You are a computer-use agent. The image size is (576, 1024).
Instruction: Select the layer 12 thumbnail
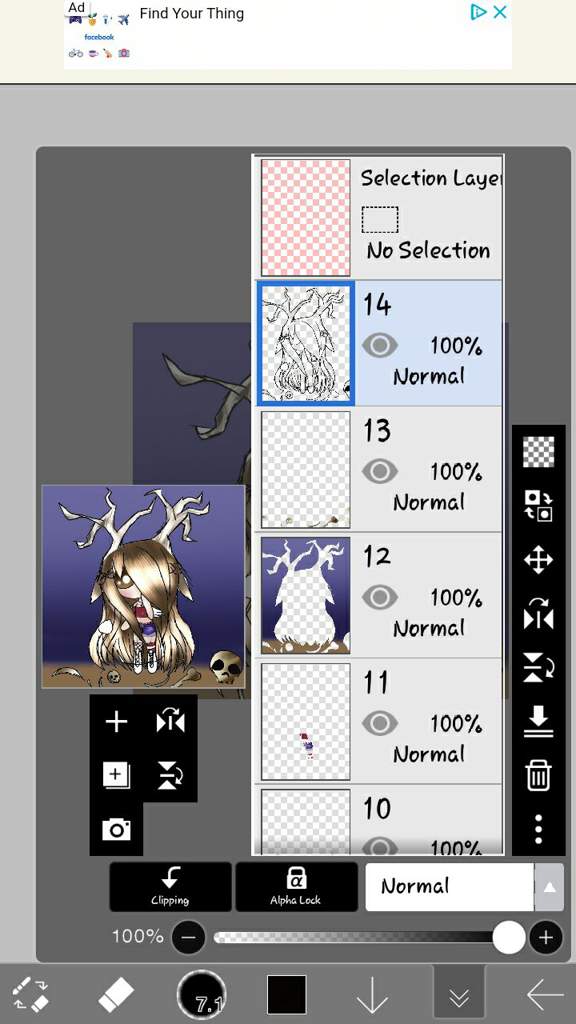[x=306, y=596]
